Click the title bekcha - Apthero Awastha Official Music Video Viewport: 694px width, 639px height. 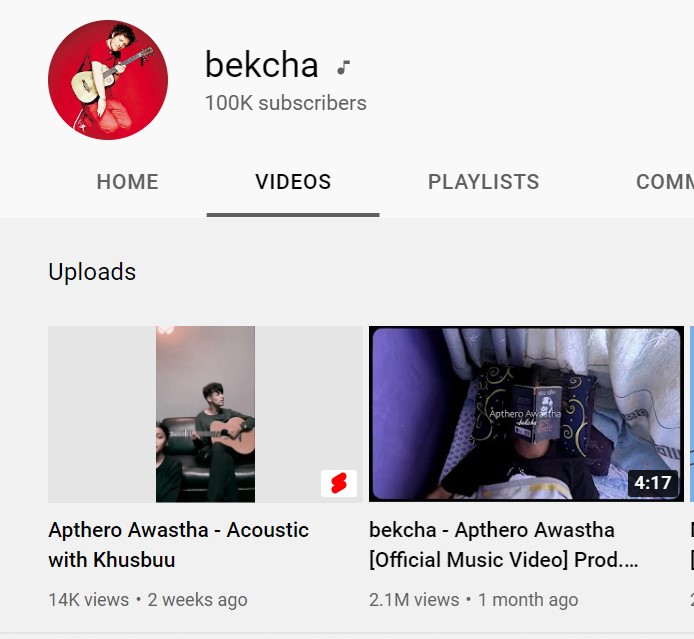[504, 545]
